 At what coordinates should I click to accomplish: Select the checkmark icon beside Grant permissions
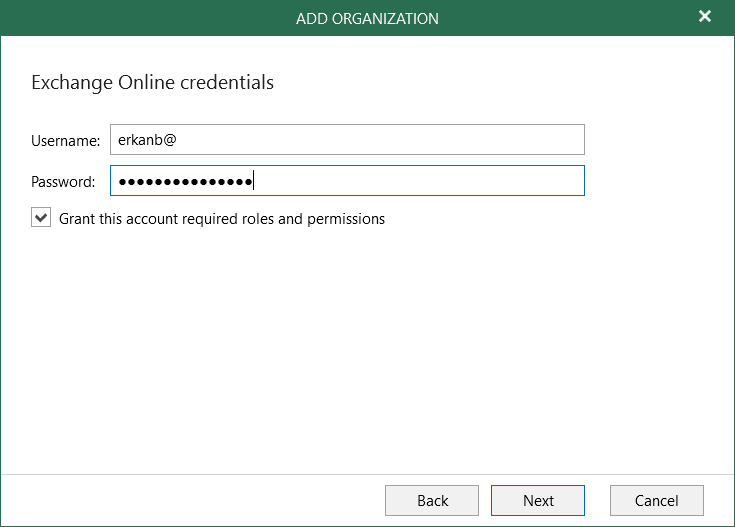41,217
